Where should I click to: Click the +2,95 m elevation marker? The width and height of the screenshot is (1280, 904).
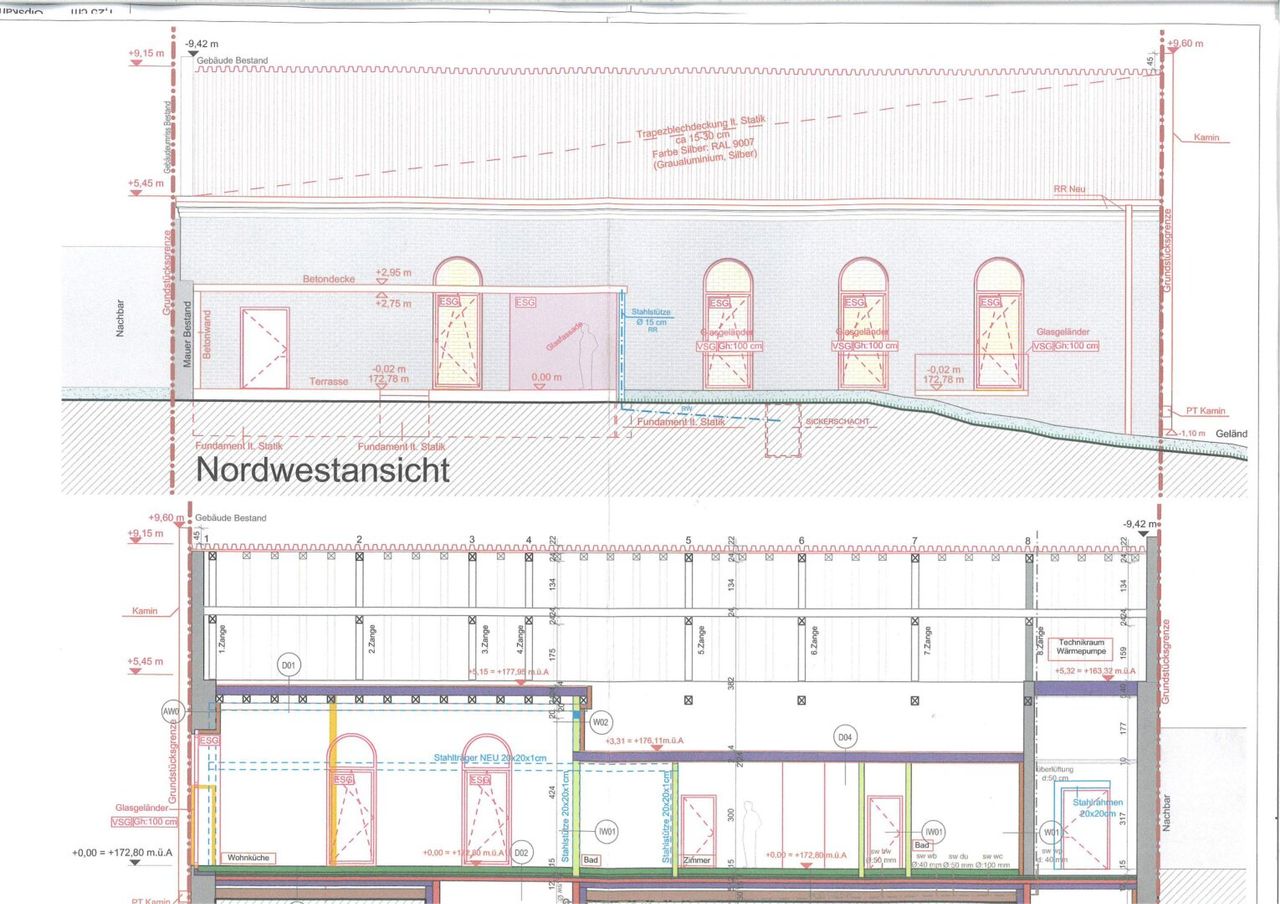tap(394, 273)
